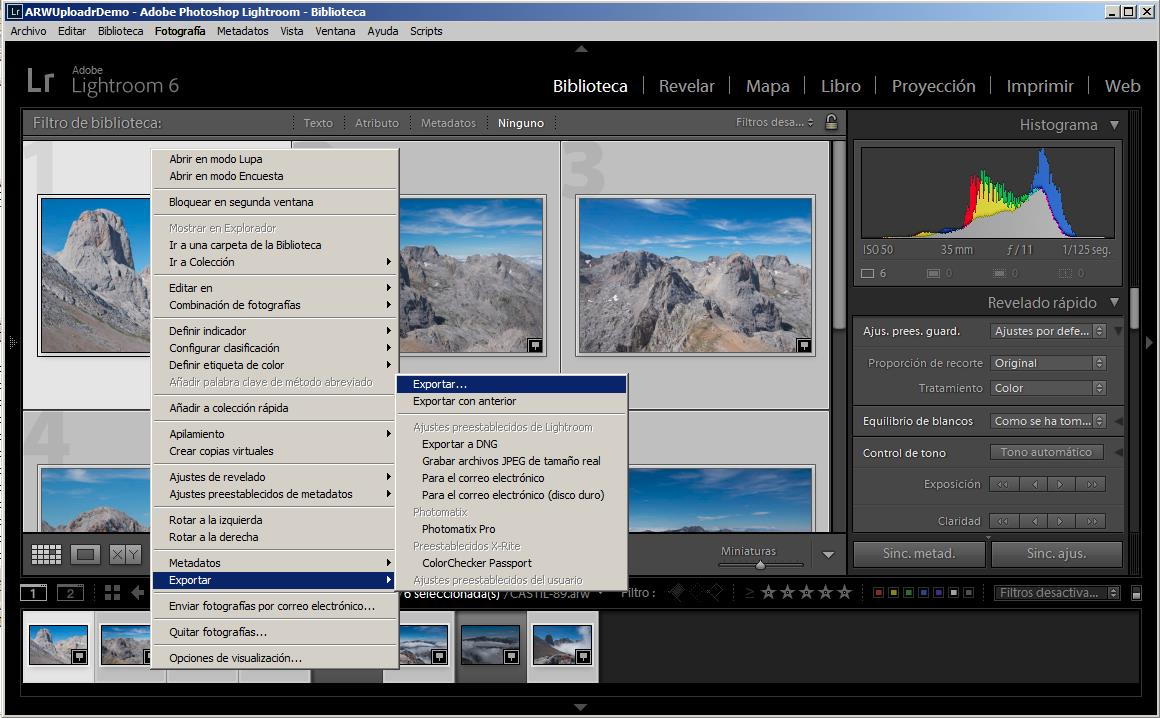The height and width of the screenshot is (718, 1160).
Task: Switch to Loupe view icon
Action: 85,554
